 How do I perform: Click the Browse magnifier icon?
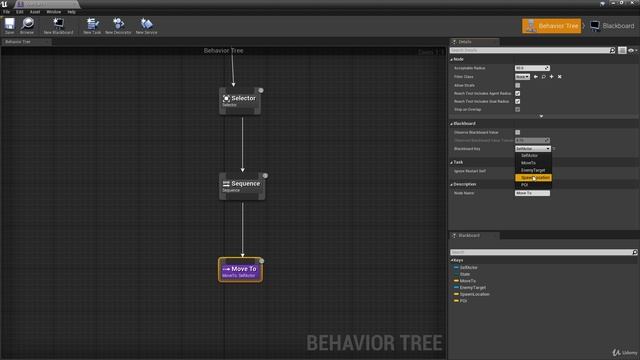coord(27,24)
